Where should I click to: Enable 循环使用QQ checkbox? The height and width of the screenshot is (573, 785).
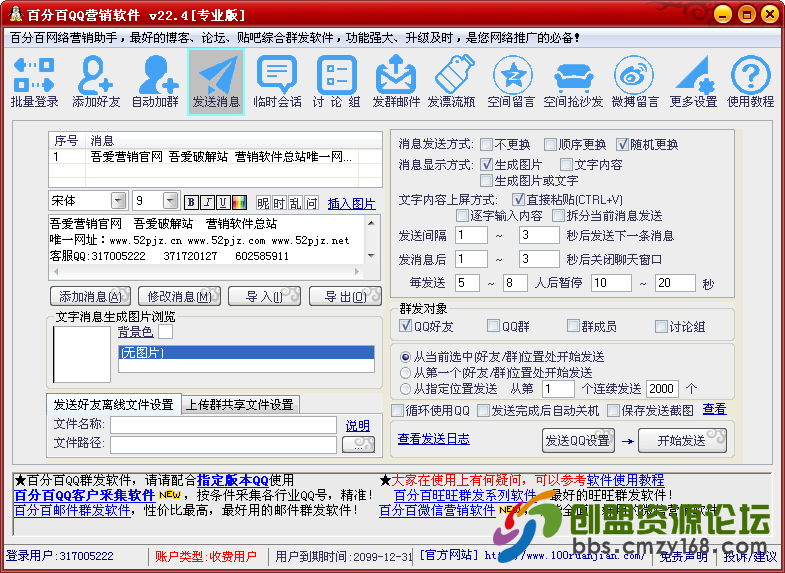coord(398,411)
